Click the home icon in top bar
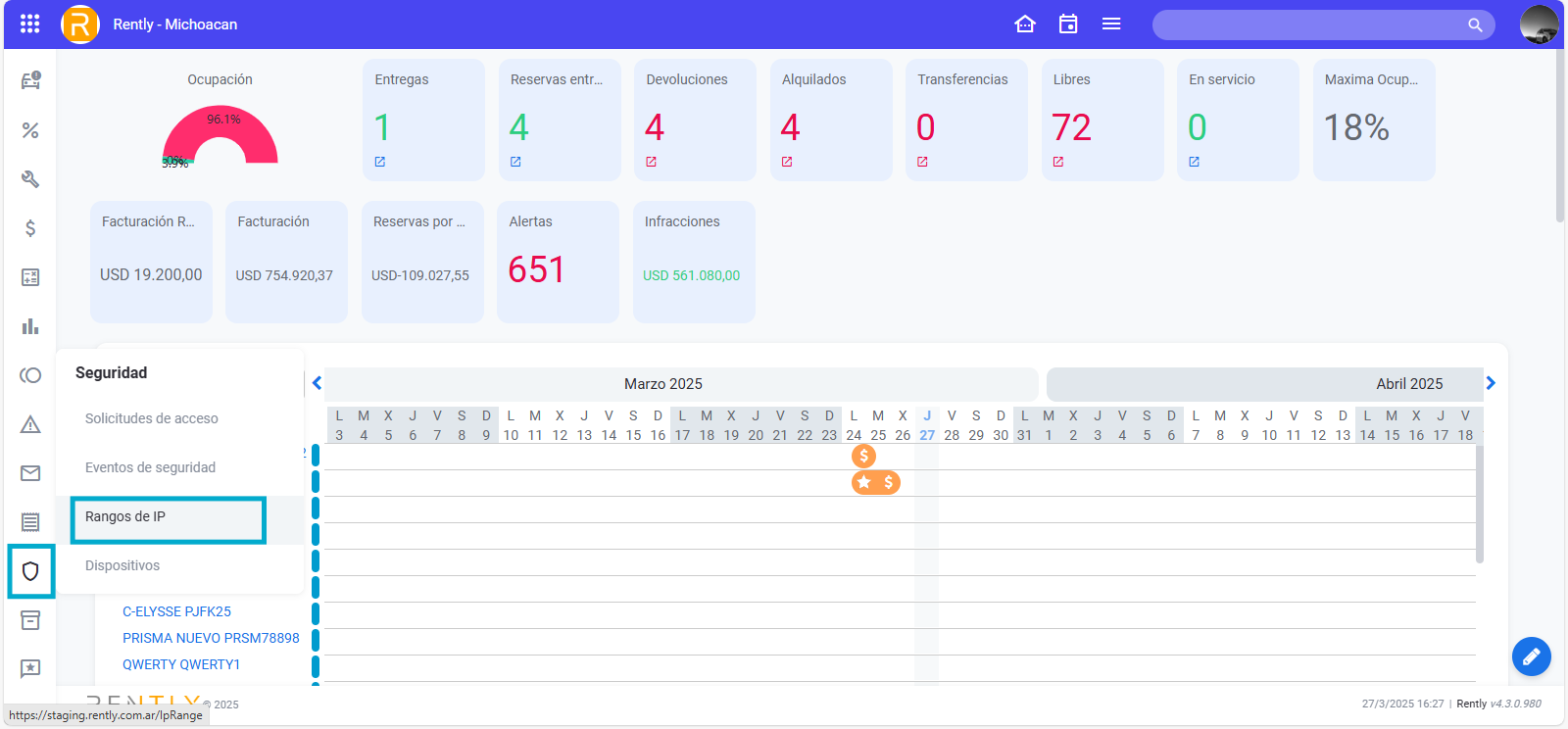The width and height of the screenshot is (1568, 729). point(1025,24)
